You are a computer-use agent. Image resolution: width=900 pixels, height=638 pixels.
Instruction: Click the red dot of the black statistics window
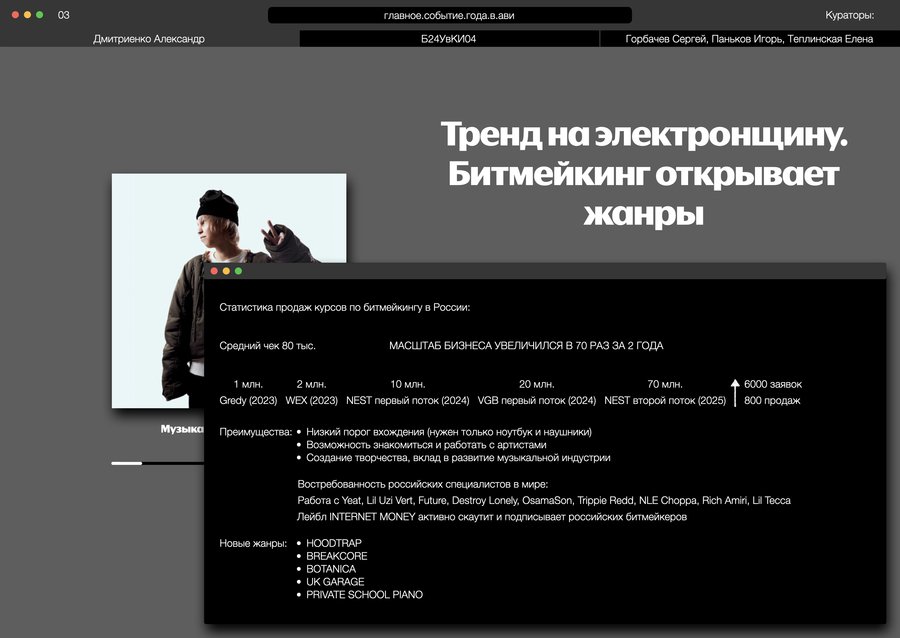[x=214, y=271]
